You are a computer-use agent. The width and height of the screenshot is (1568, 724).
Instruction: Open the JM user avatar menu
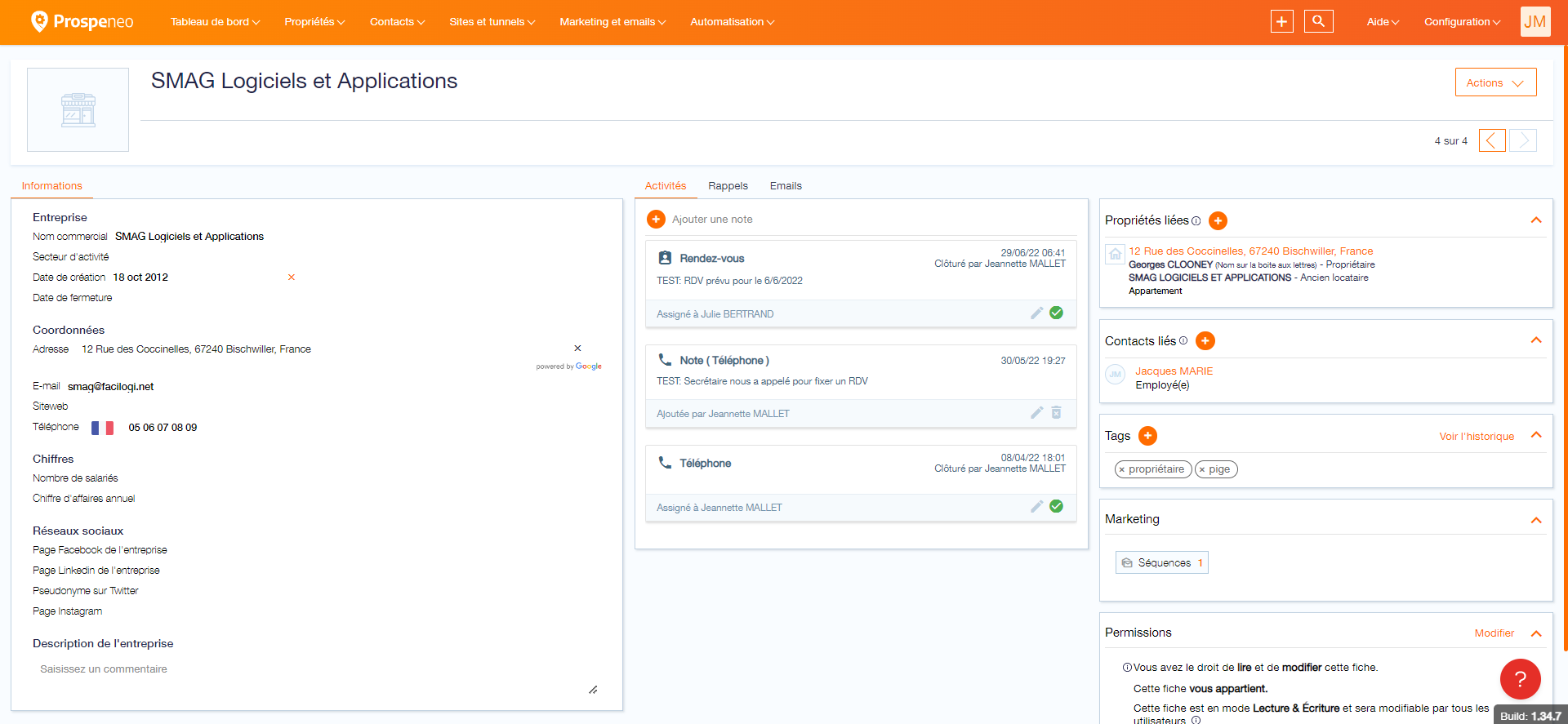click(1535, 22)
